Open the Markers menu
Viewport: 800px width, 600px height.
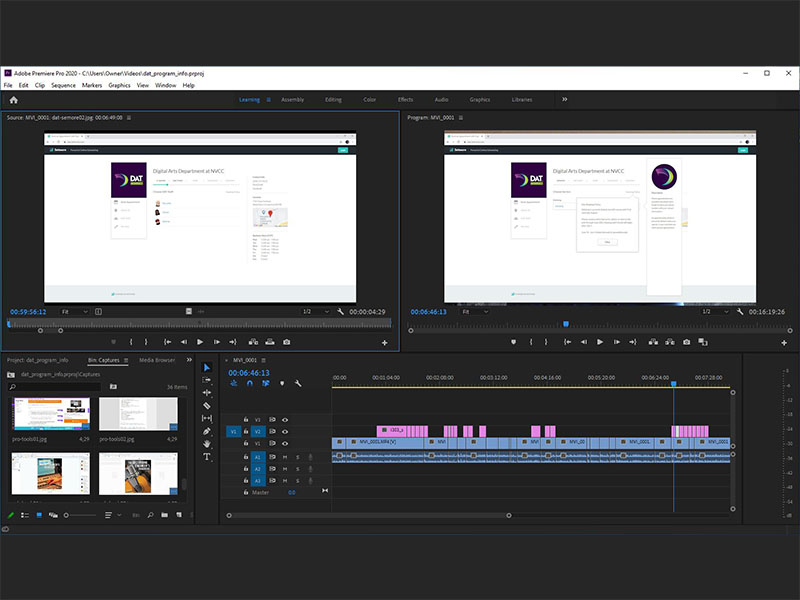(x=92, y=85)
